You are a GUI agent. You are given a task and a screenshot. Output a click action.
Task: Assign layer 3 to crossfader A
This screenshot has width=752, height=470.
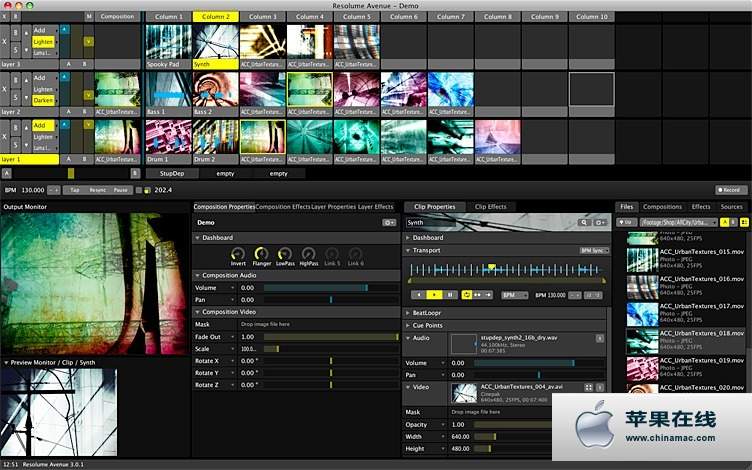[69, 64]
